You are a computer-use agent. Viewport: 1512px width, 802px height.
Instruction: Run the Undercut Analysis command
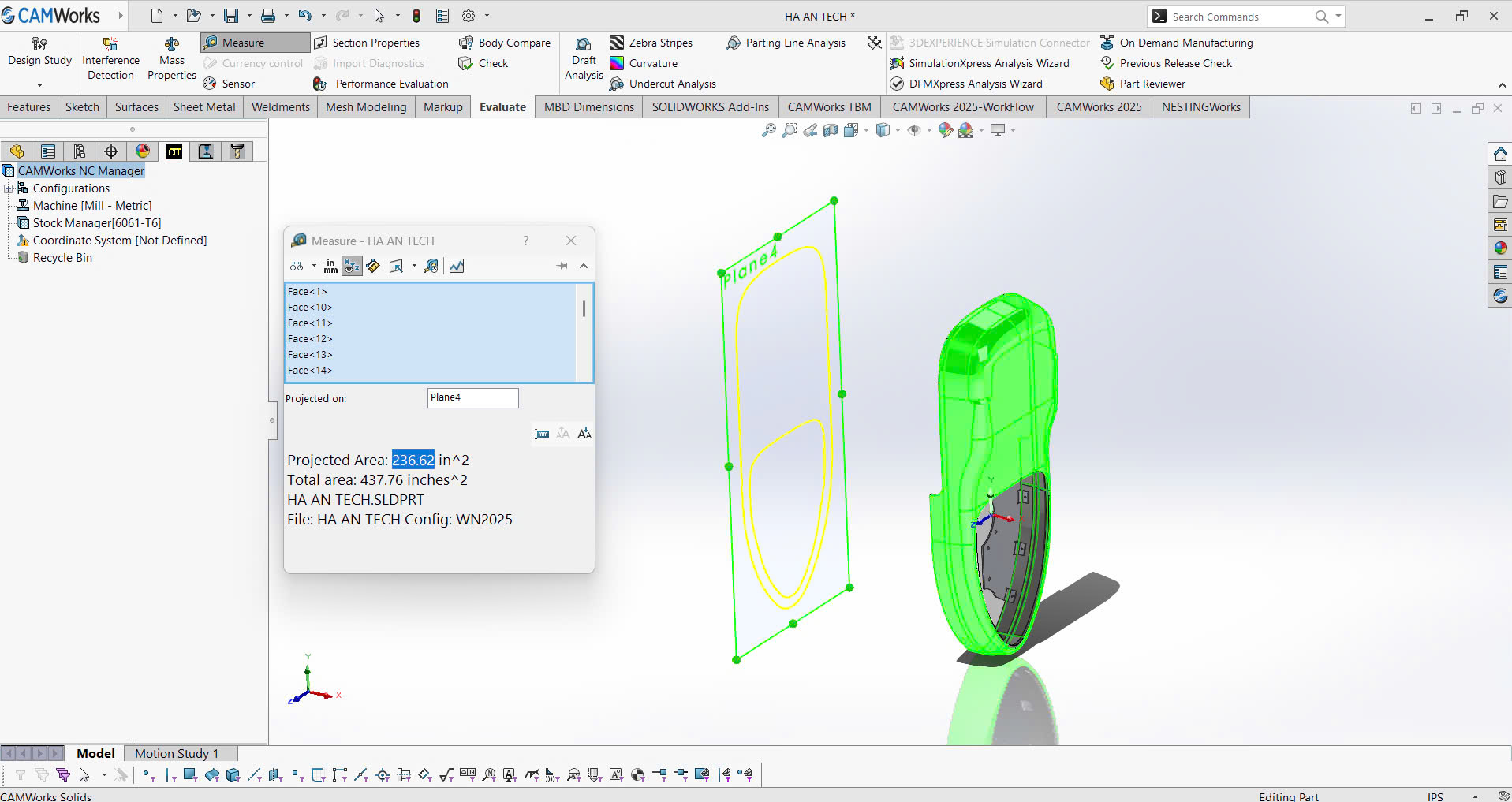pyautogui.click(x=663, y=84)
